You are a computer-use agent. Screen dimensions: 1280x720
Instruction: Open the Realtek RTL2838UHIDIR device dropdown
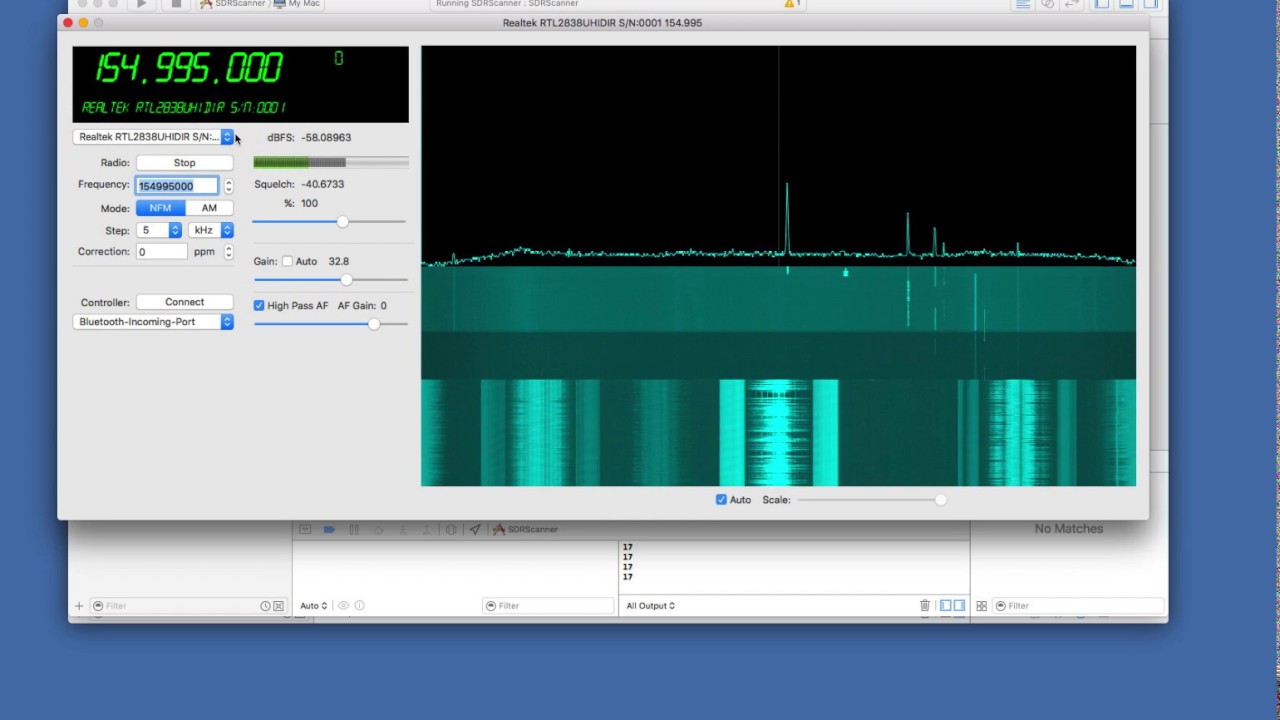point(153,137)
